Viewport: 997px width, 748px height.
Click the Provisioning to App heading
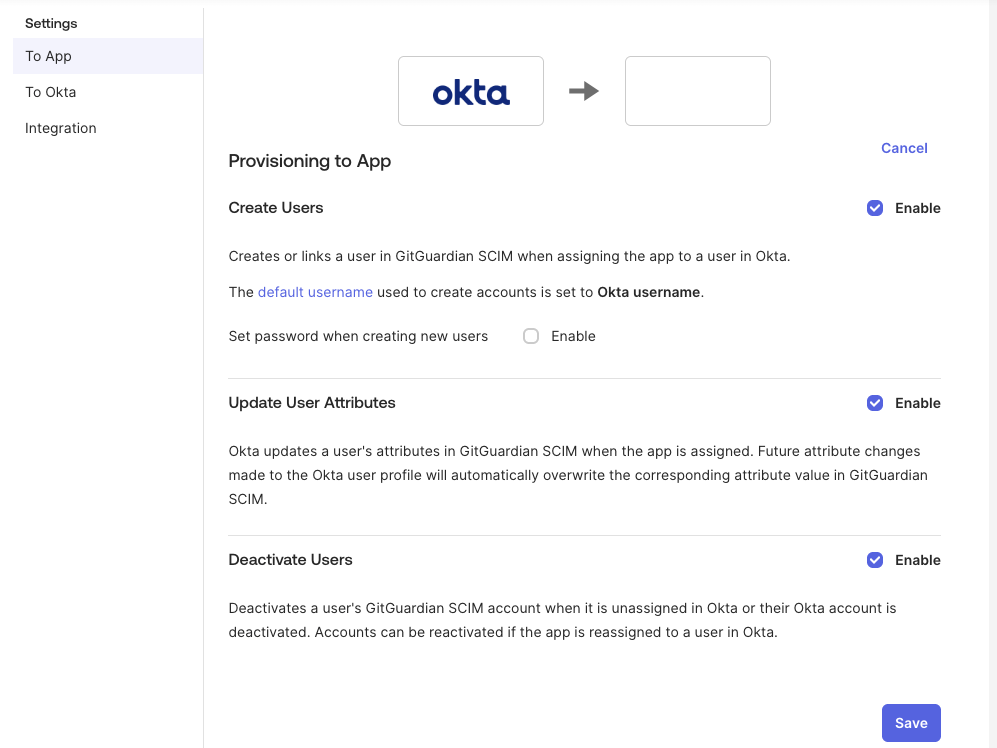[309, 161]
